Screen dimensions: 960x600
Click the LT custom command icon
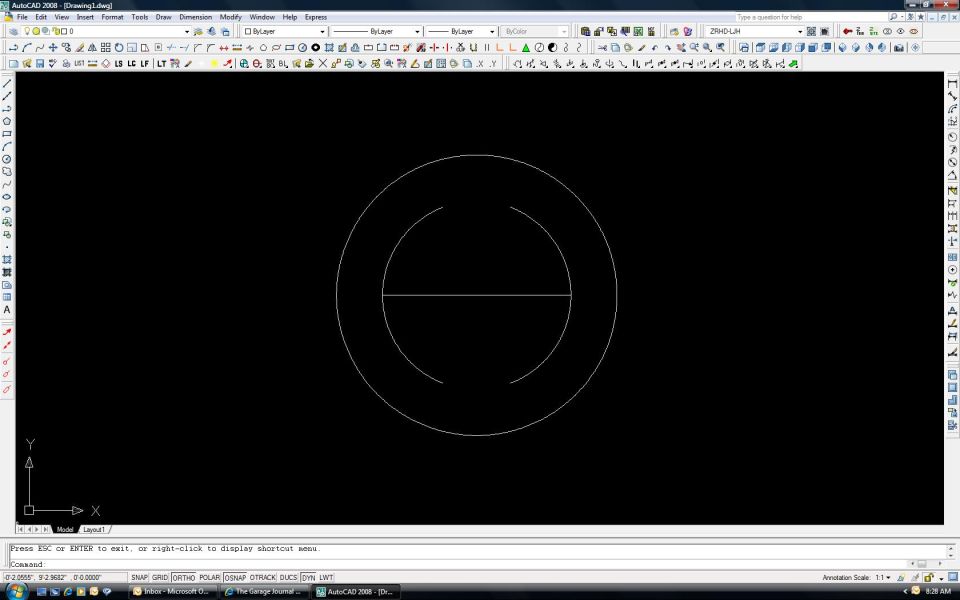point(161,63)
